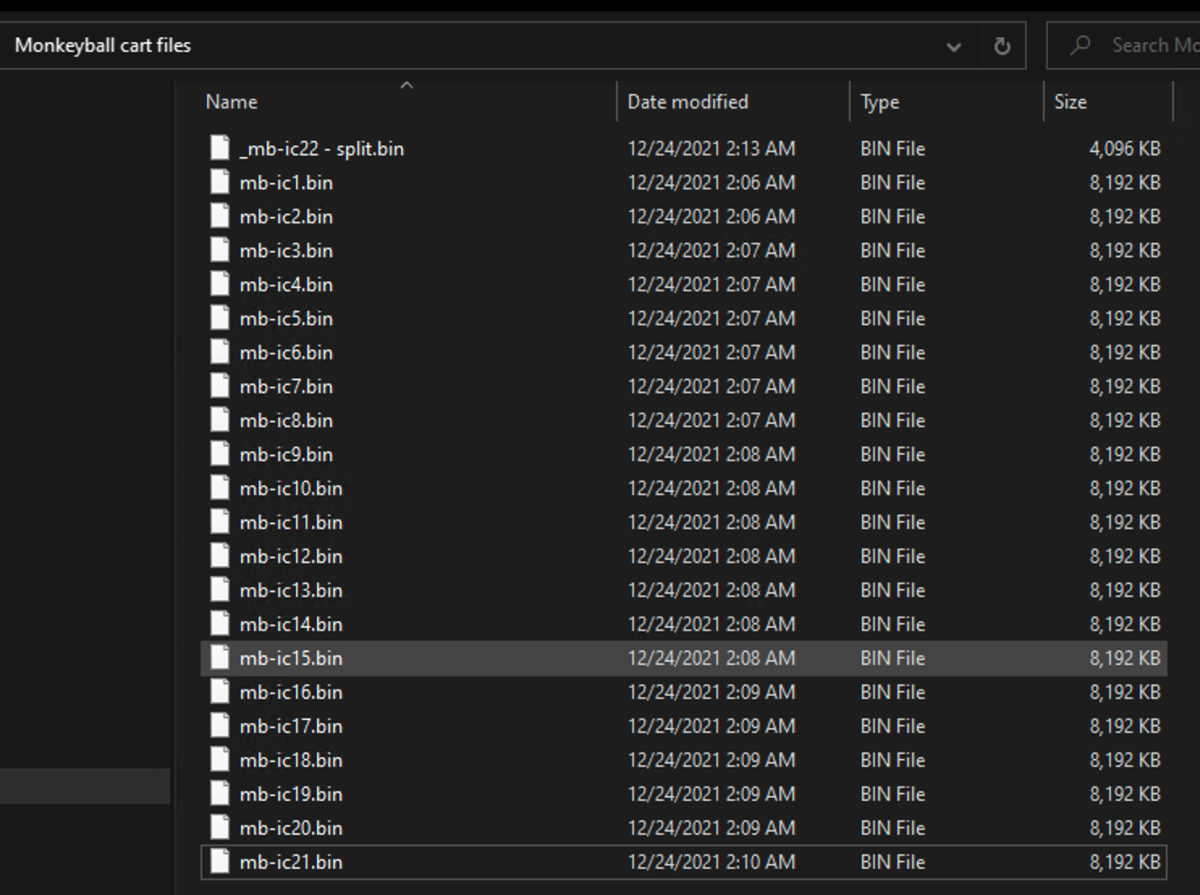The width and height of the screenshot is (1200, 895).
Task: Click the file icon next to mb-ic2.bin
Action: [x=220, y=216]
